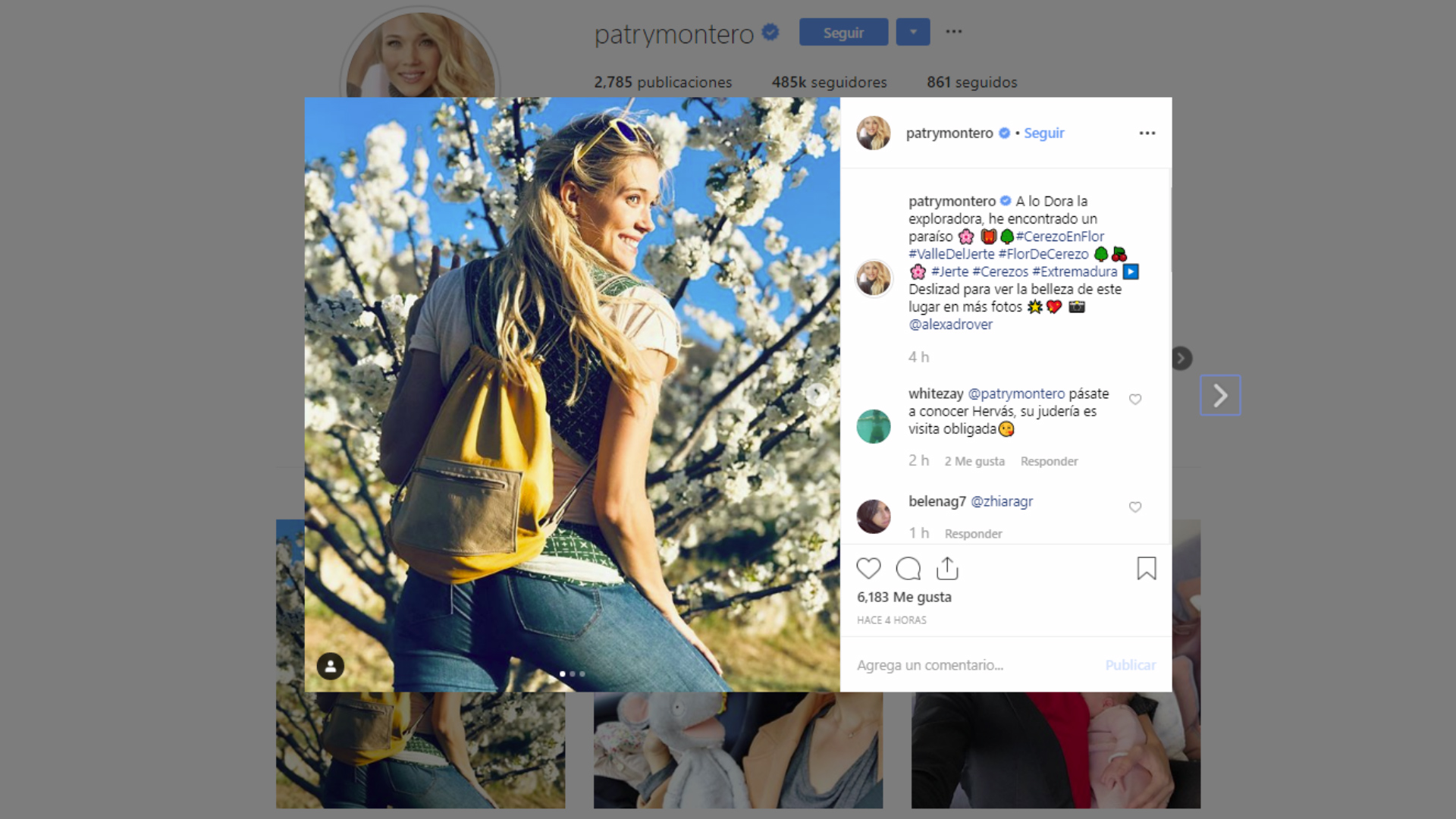Like belenag7's comment heart
The height and width of the screenshot is (819, 1456).
pyautogui.click(x=1135, y=507)
